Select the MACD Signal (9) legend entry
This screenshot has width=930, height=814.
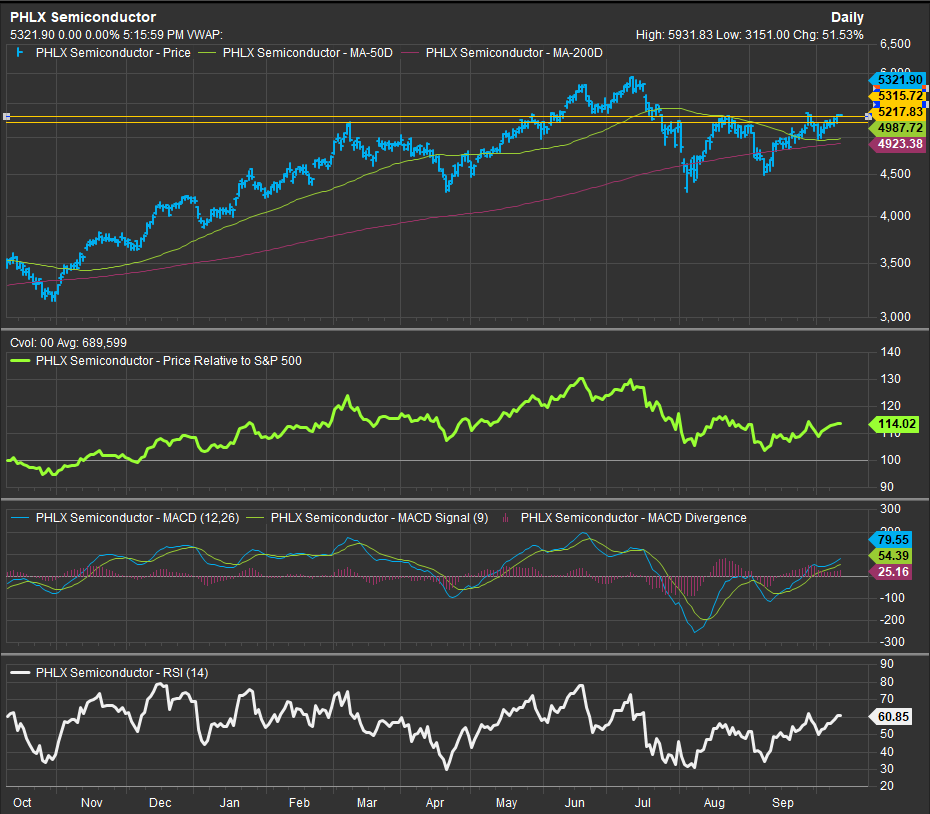point(379,518)
